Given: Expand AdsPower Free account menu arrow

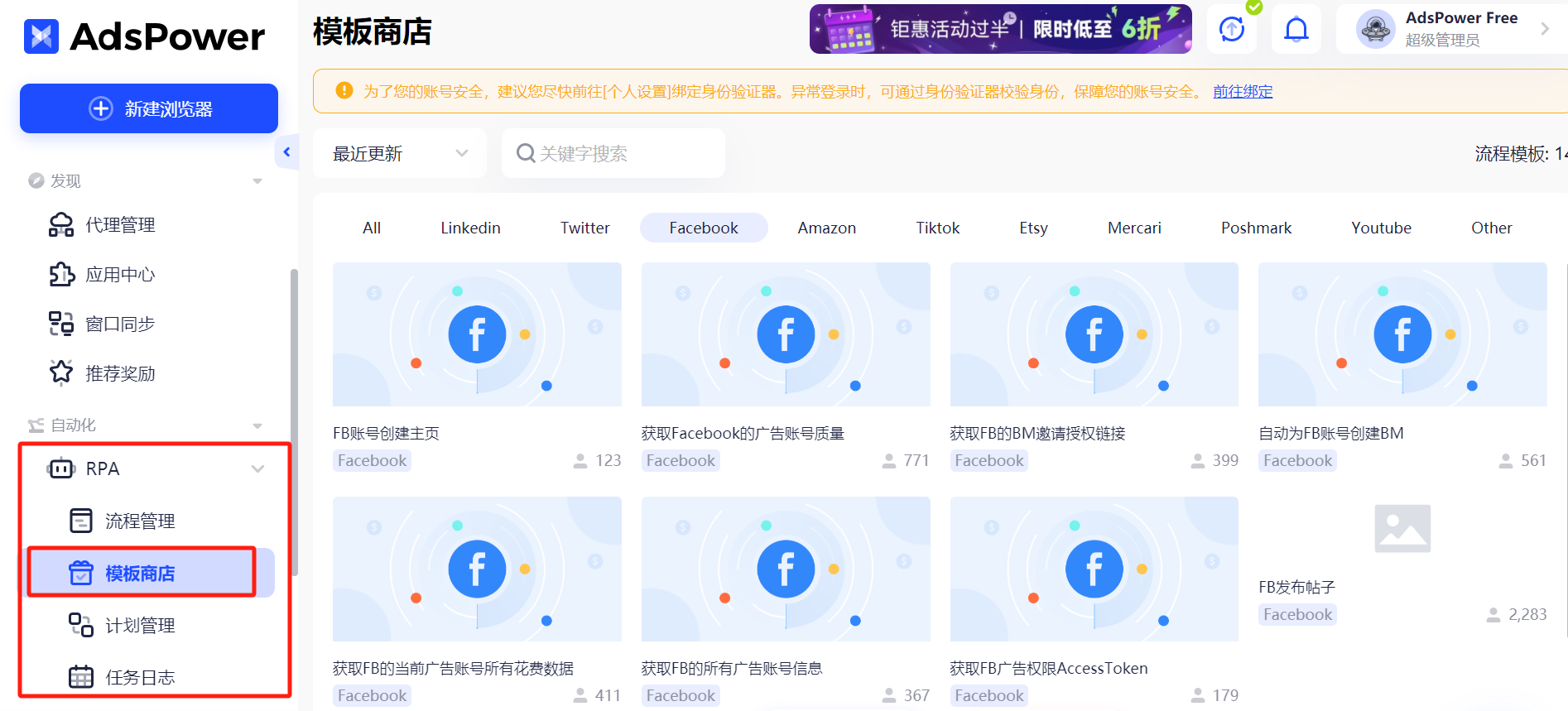Looking at the screenshot, I should point(1545,29).
